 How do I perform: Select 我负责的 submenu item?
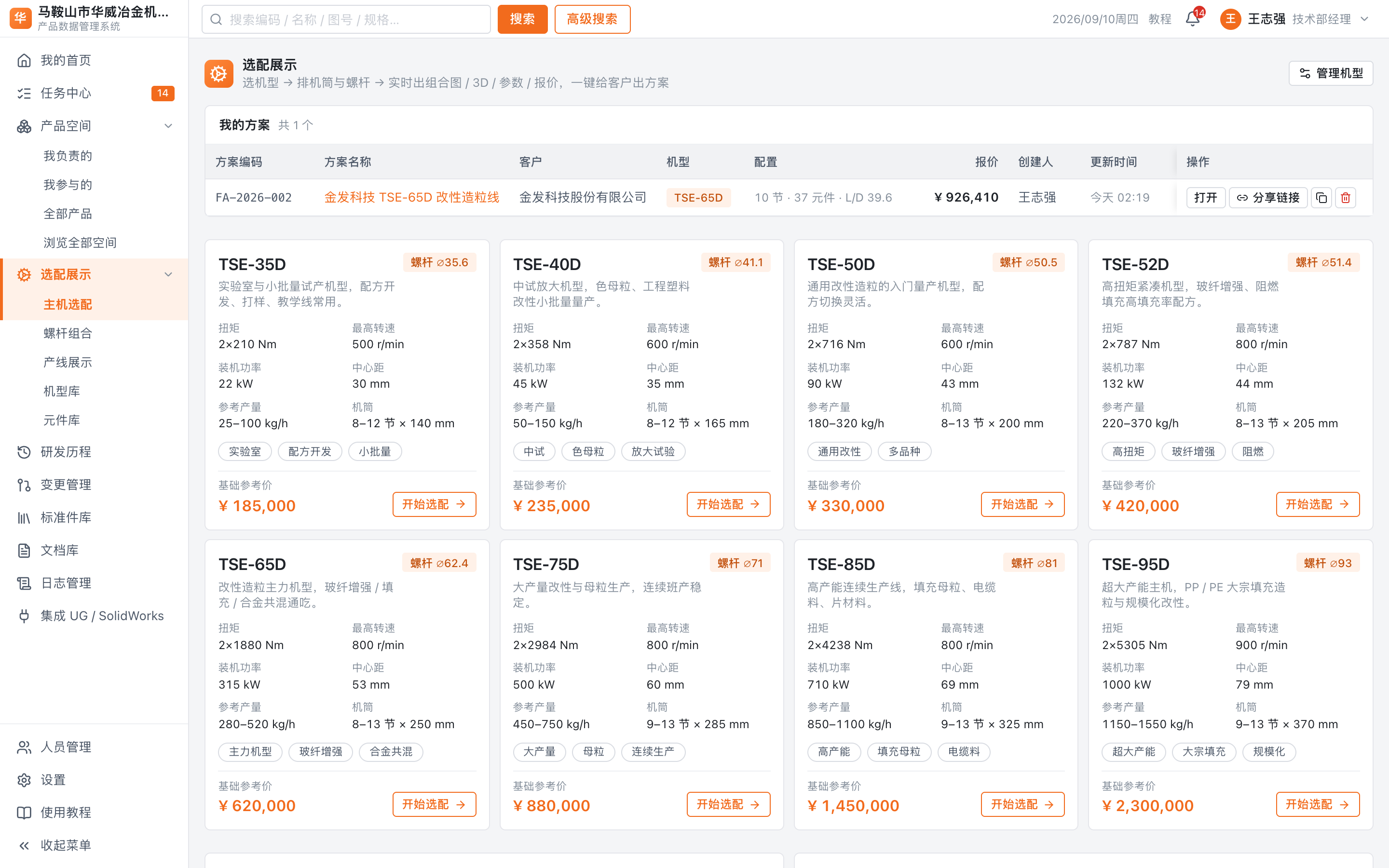(x=68, y=156)
